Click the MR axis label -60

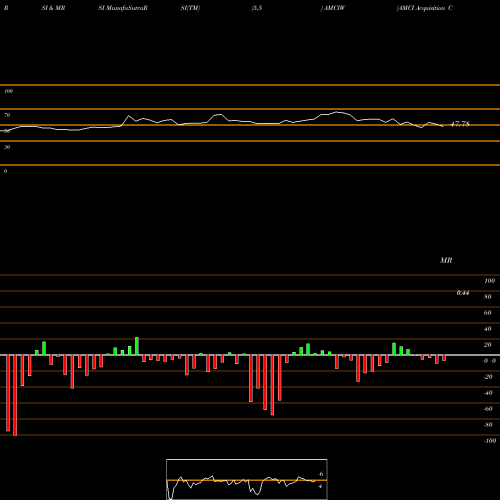pos(488,409)
